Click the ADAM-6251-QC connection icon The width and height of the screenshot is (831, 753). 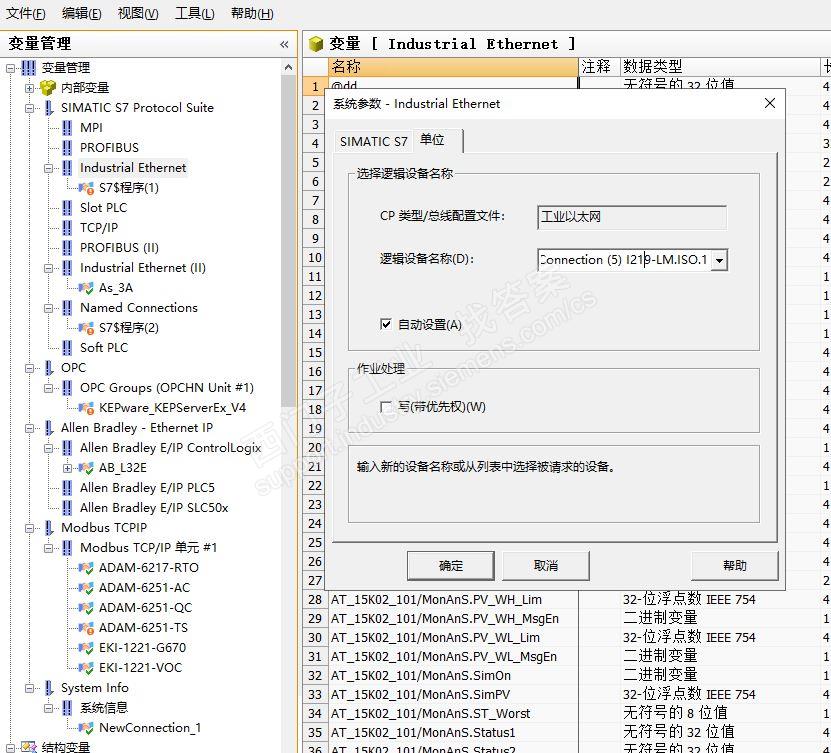pos(86,608)
